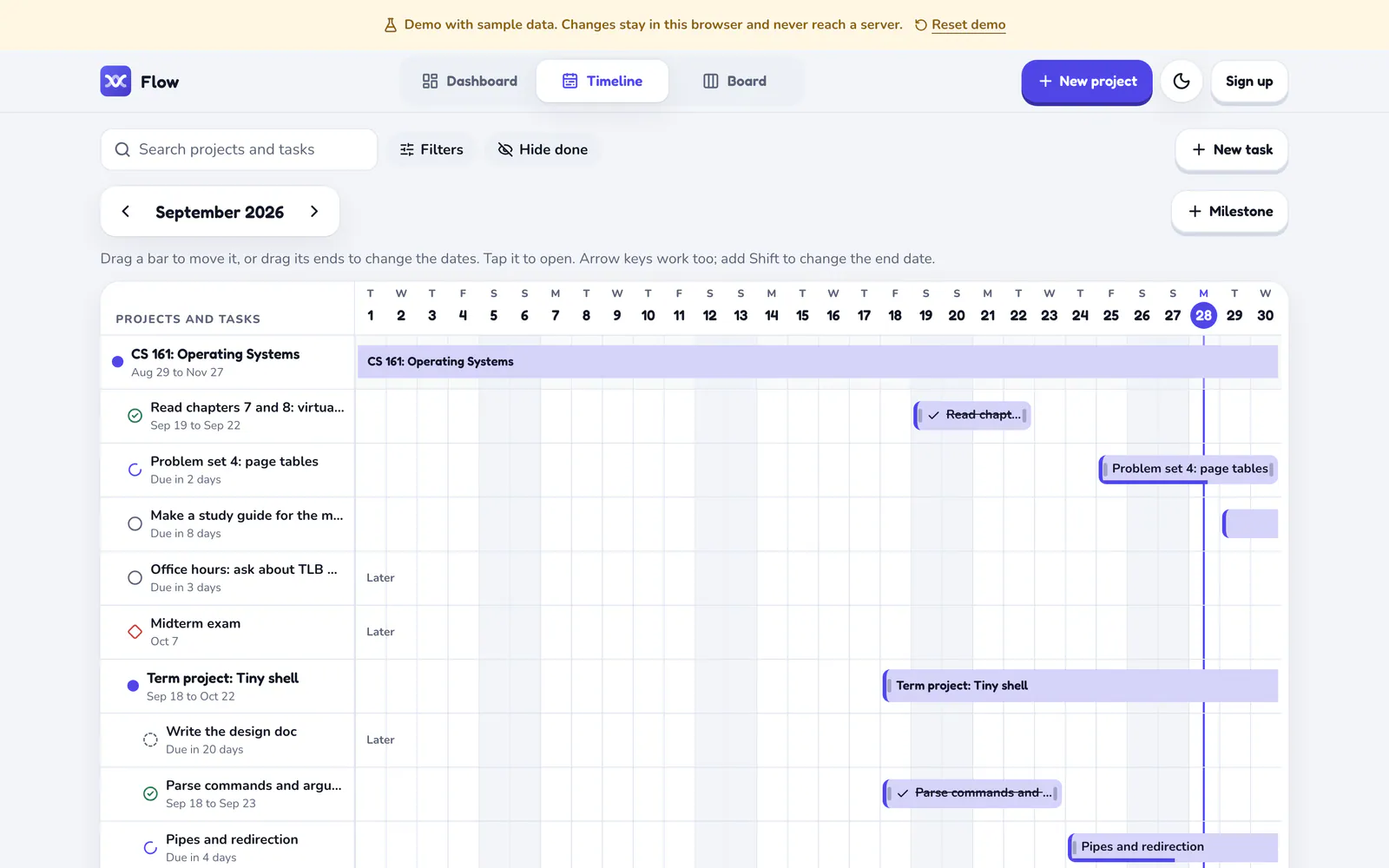Check off Make a study guide task

(135, 523)
